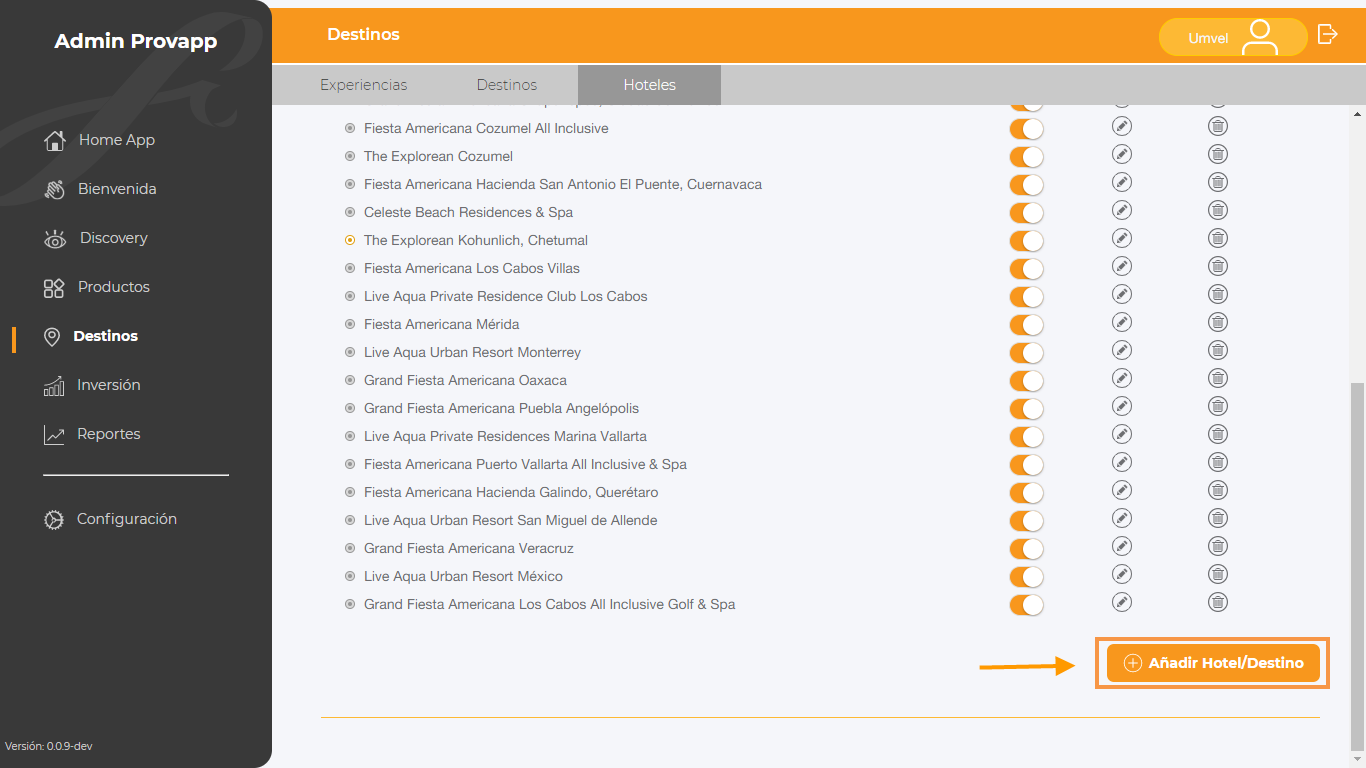Select radio bullet for Fiesta Americana Los Cabos Villas
This screenshot has height=768, width=1366.
point(350,268)
